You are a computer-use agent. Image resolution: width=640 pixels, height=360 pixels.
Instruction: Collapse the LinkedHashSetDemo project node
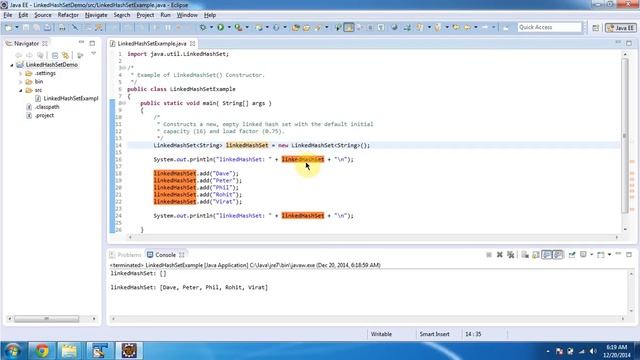point(12,65)
